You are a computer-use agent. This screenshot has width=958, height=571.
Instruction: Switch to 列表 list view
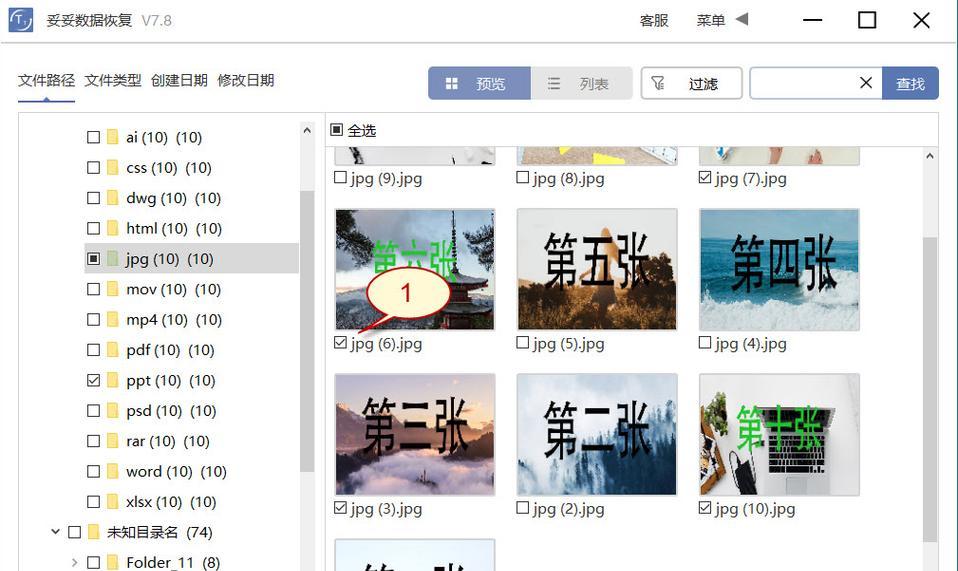[582, 83]
